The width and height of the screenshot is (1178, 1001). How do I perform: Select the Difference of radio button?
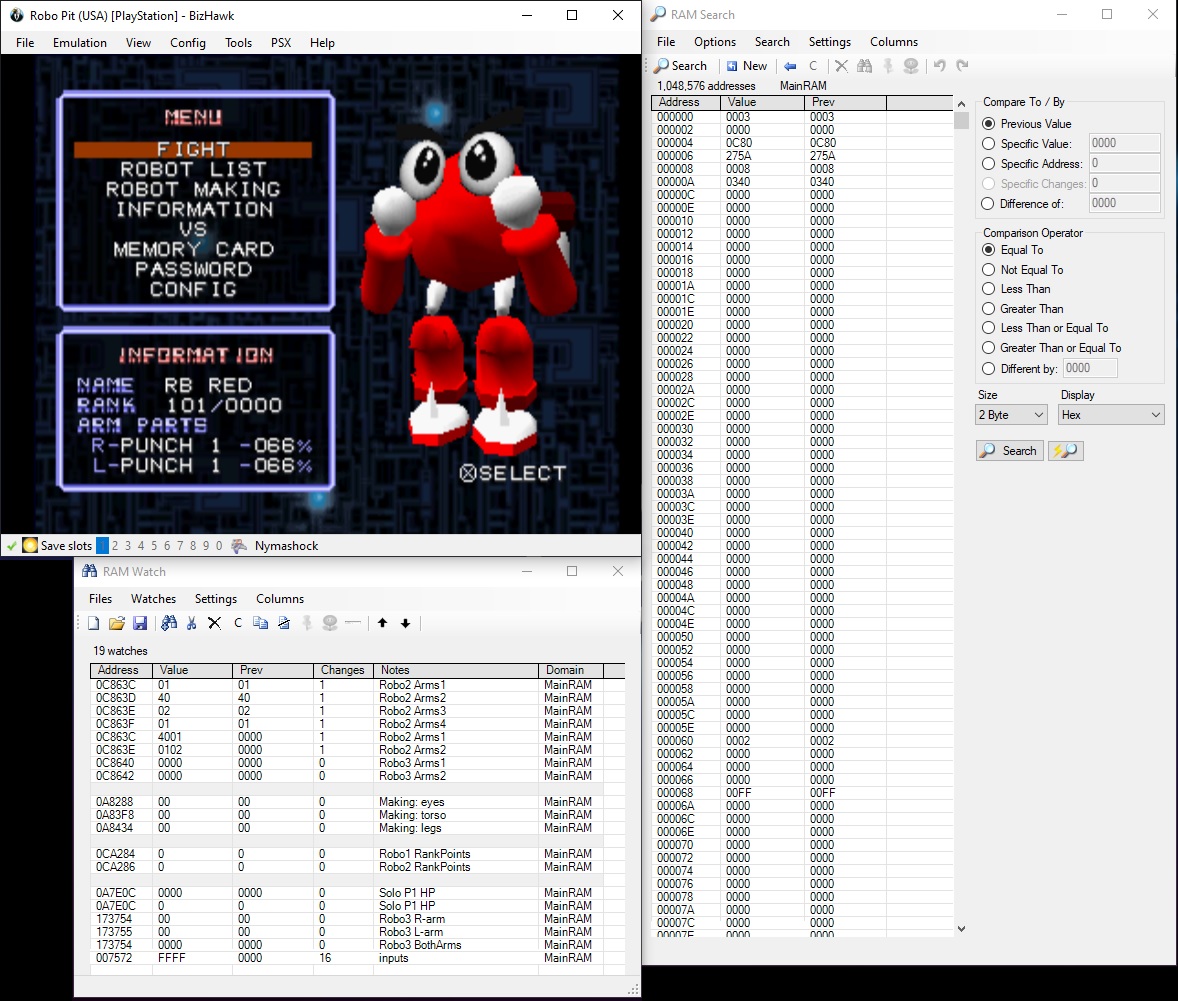[x=989, y=204]
